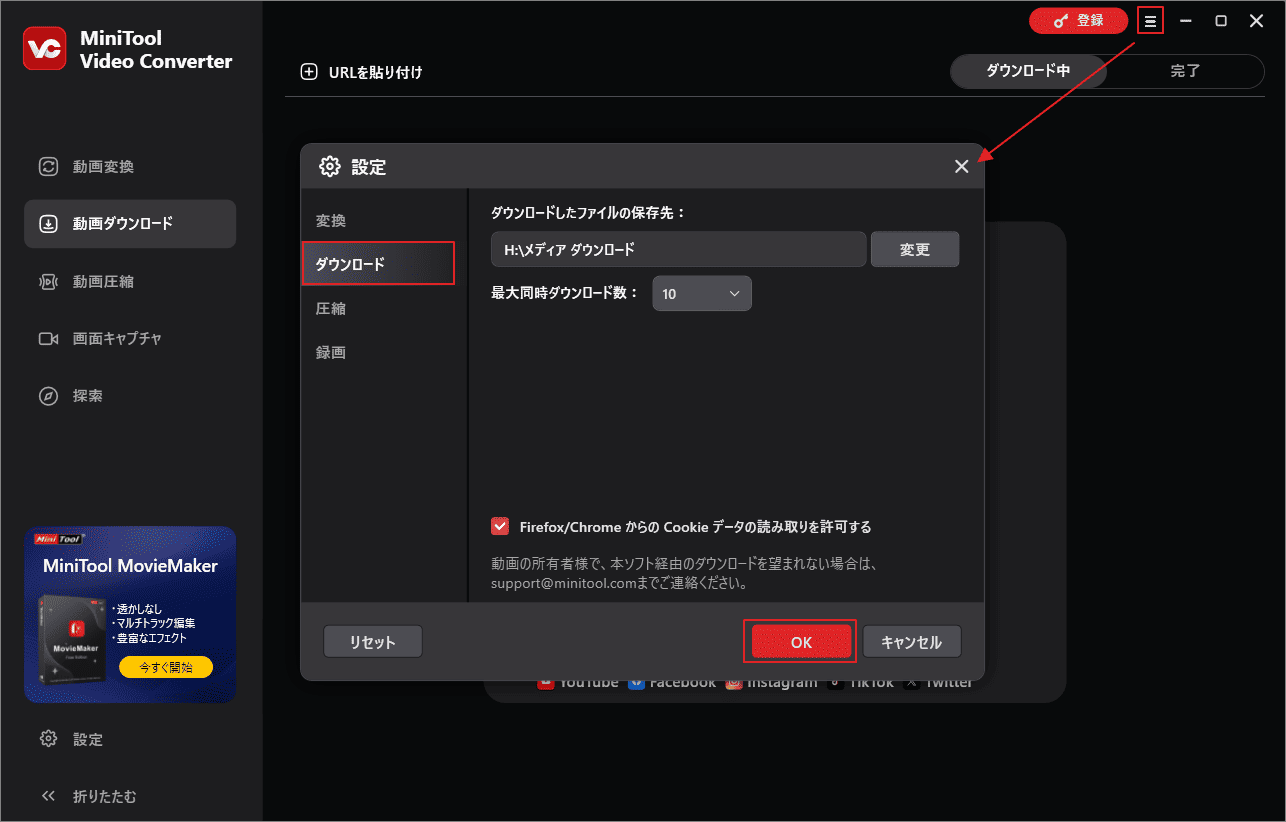Screen dimensions: 1286x822
Task: Switch to 完了 tab
Action: point(1185,71)
